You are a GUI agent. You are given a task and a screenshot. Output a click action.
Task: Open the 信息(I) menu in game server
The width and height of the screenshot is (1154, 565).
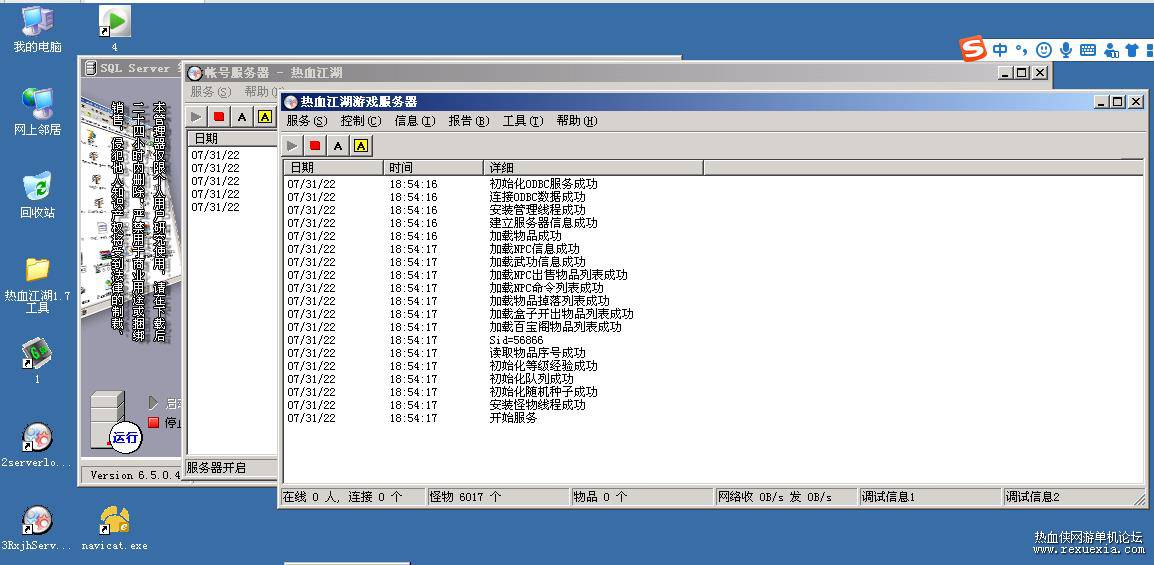[415, 121]
